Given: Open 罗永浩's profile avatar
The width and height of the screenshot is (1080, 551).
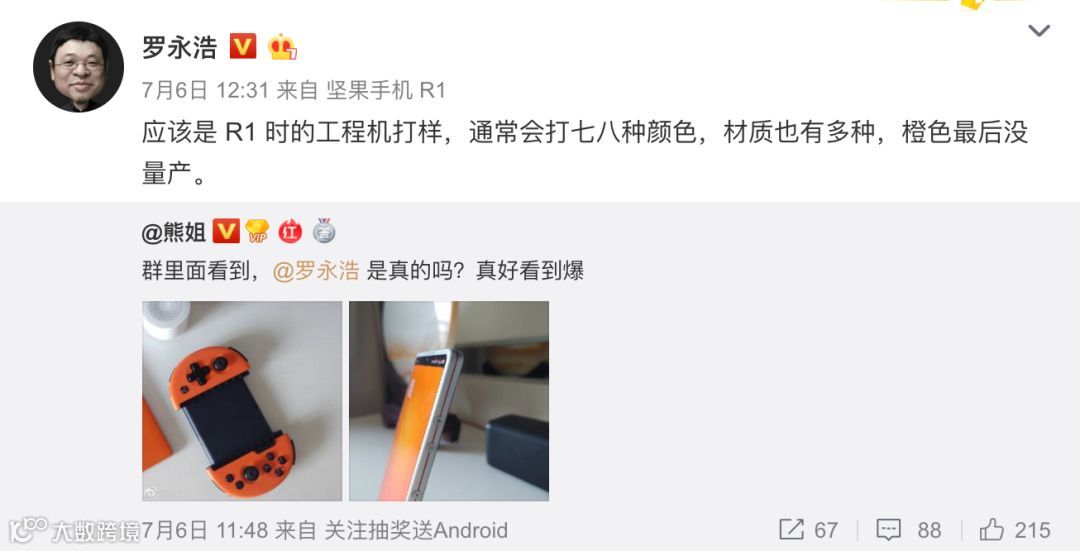Looking at the screenshot, I should tap(79, 67).
